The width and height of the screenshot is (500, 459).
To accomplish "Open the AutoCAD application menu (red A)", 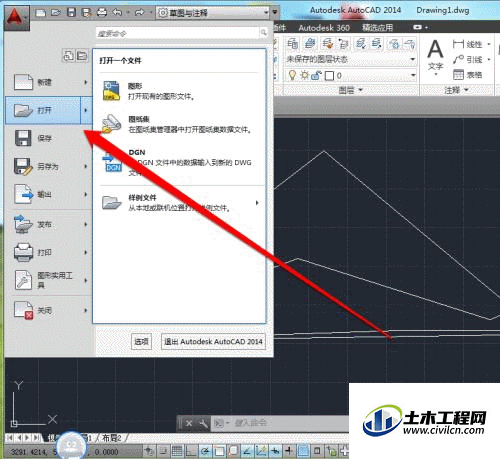I will coord(16,17).
